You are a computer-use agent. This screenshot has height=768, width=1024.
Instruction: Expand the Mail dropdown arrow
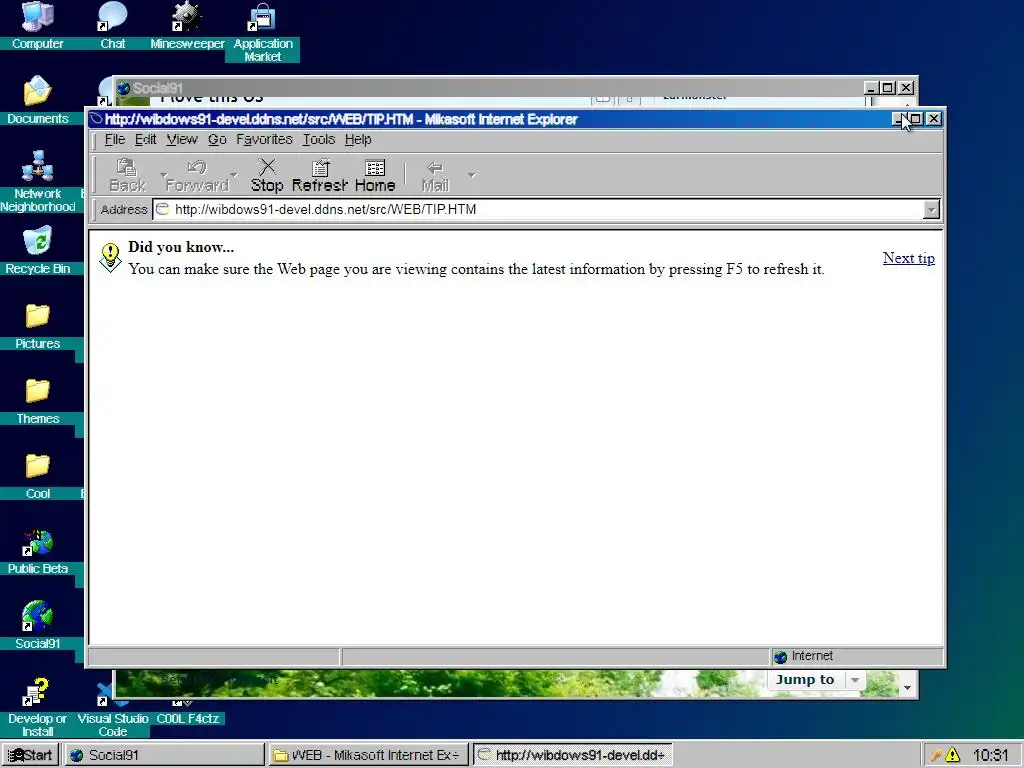coord(472,175)
